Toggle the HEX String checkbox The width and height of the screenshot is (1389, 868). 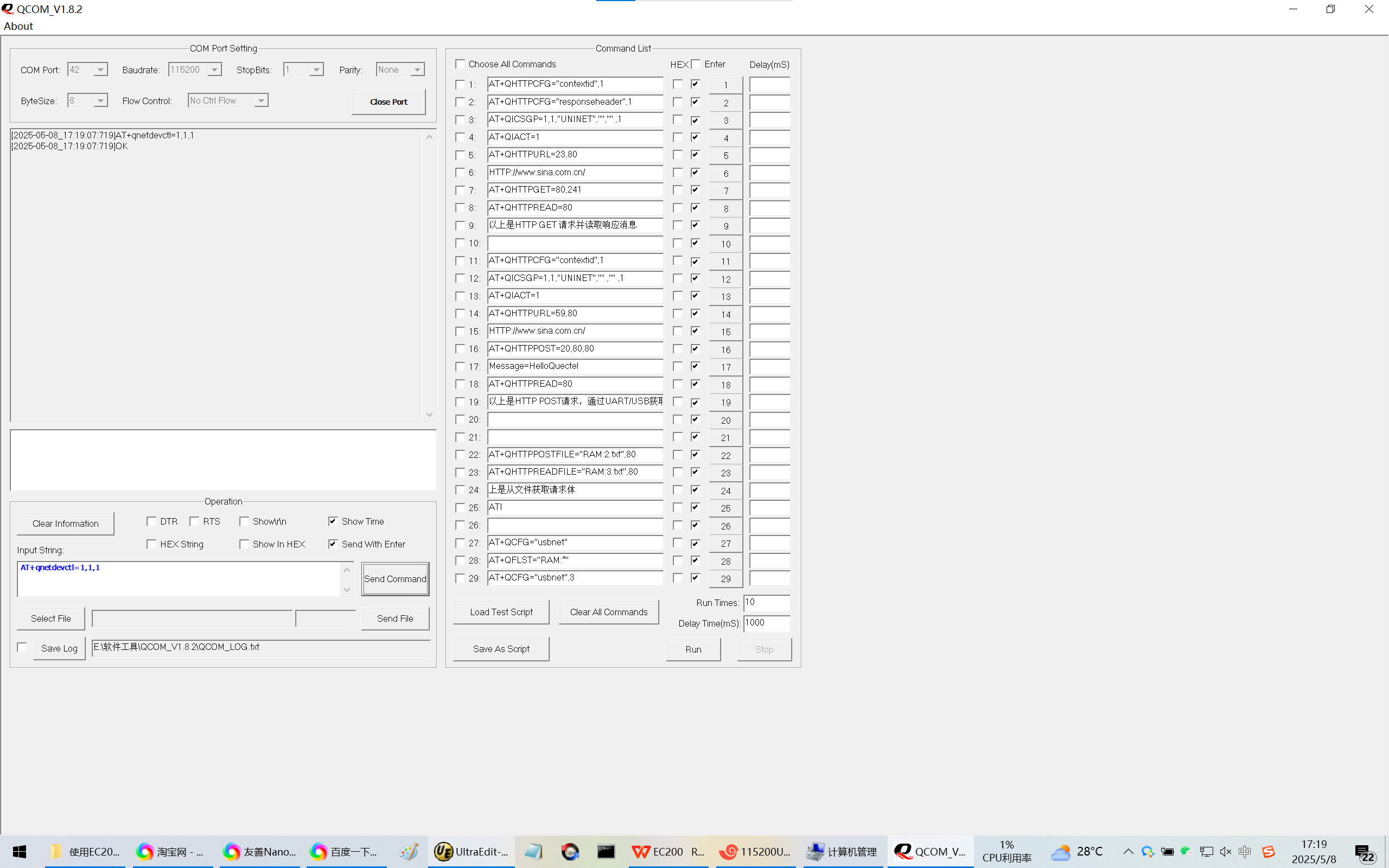coord(151,544)
